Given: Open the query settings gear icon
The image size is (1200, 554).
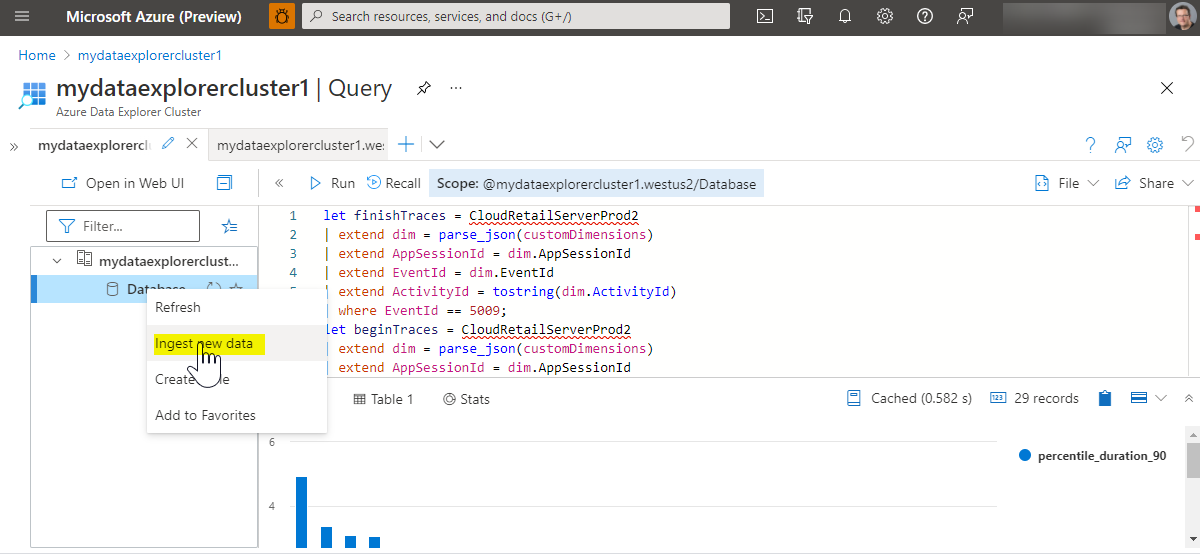Looking at the screenshot, I should (1155, 145).
